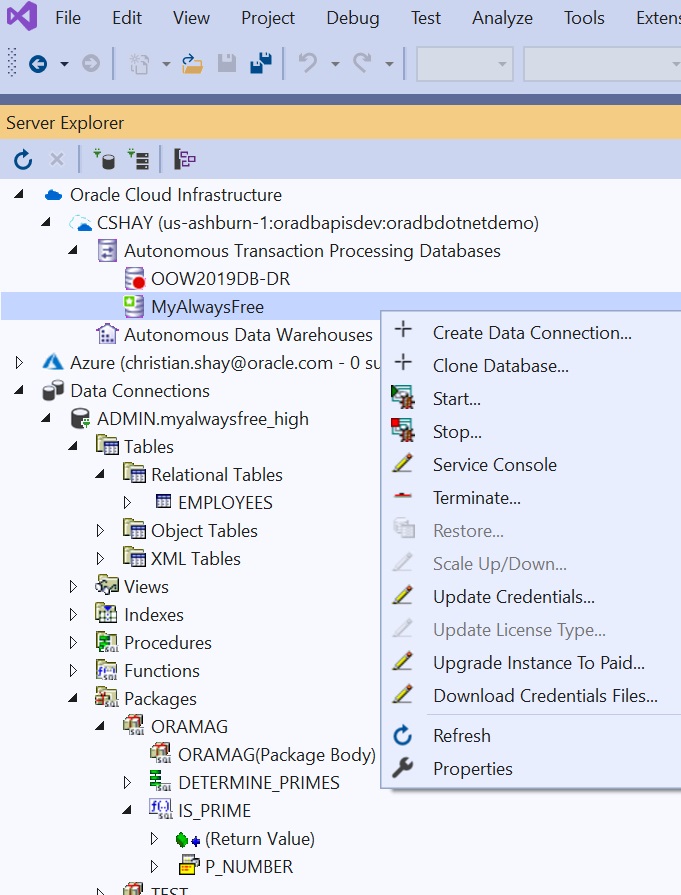Click the Visual Studio logo icon

[22, 17]
